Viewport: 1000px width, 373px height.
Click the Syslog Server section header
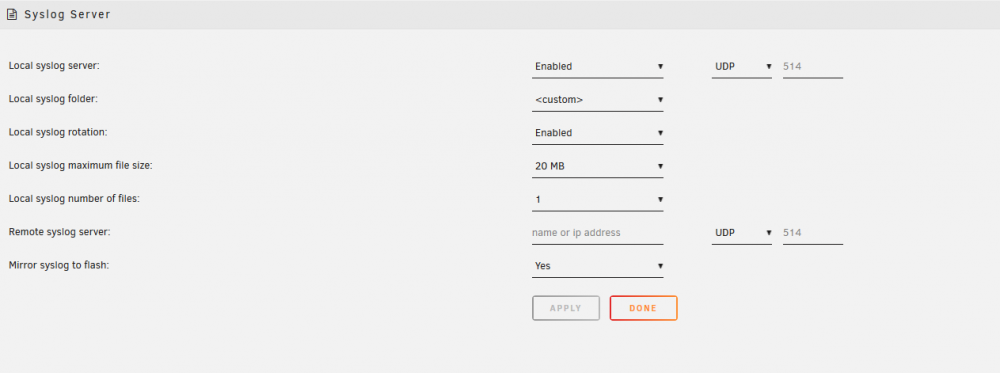[500, 15]
